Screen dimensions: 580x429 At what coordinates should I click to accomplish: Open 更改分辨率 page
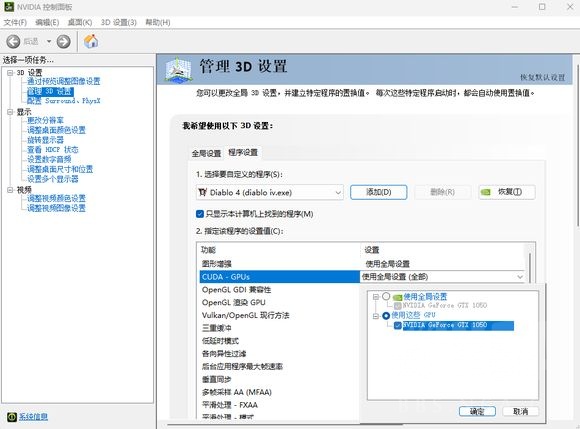coord(45,120)
